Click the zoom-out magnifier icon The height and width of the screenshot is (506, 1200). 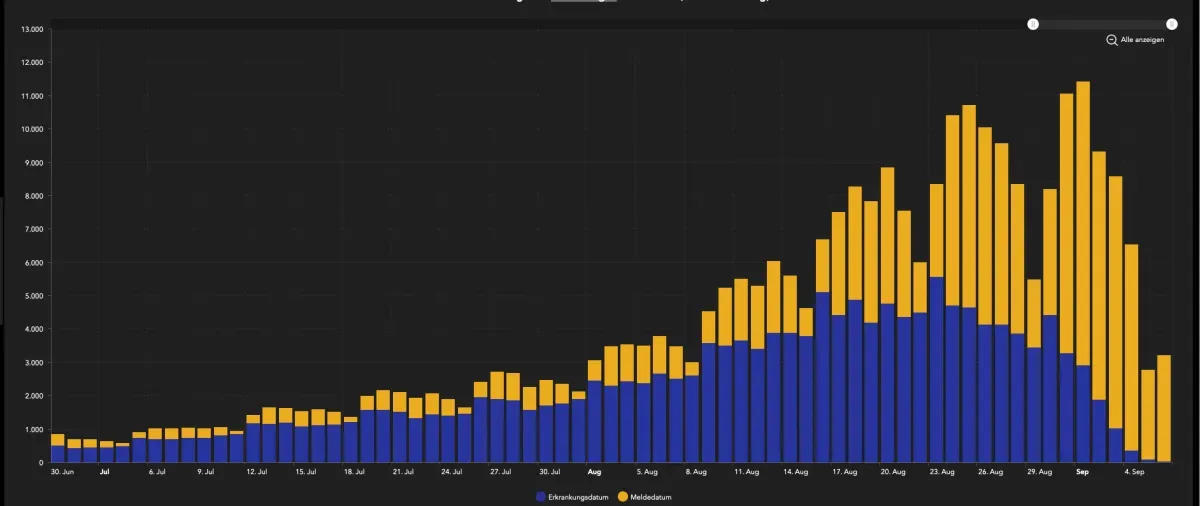(1111, 40)
